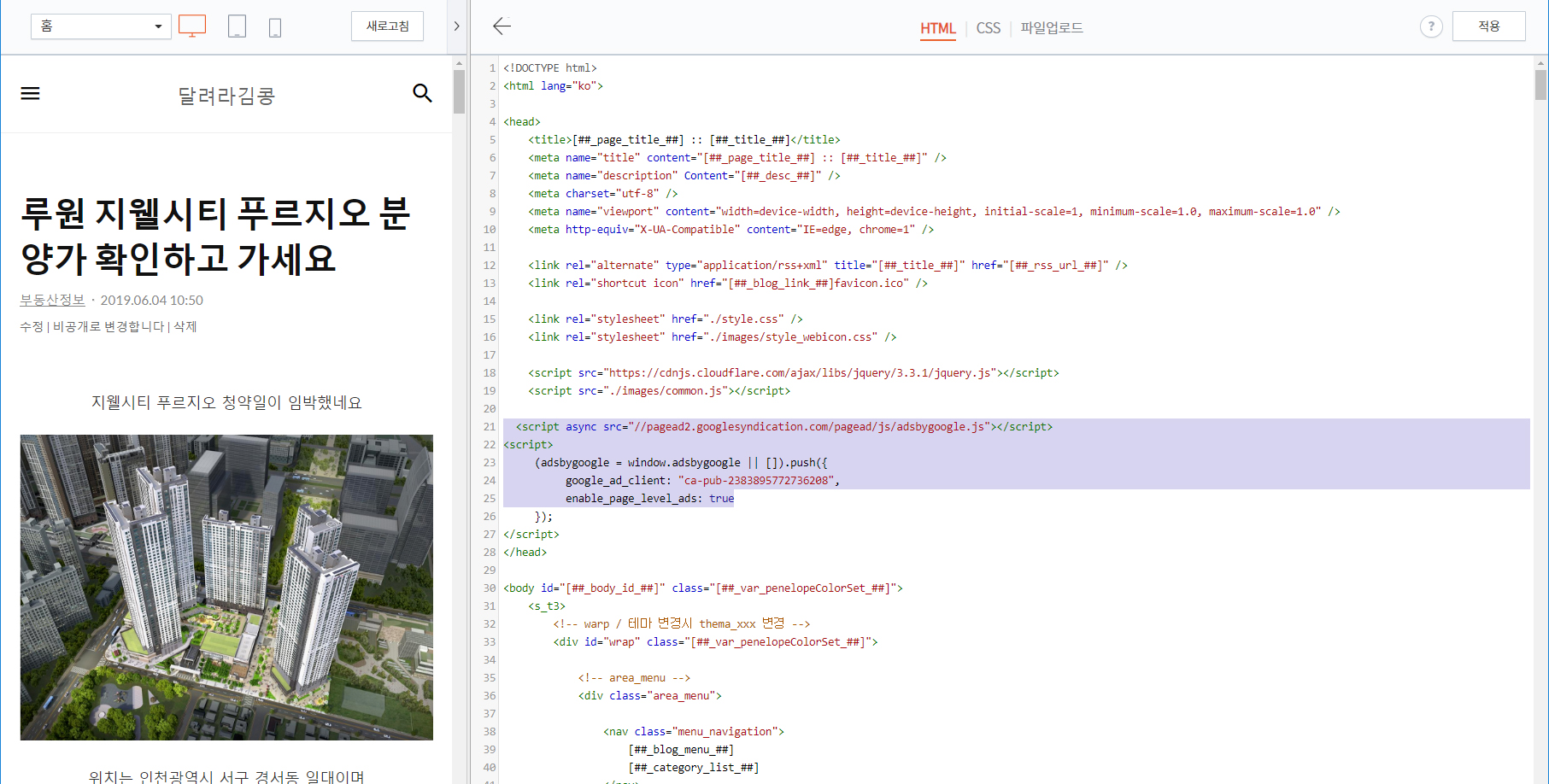Open the 부동산정보 category link
This screenshot has width=1549, height=784.
(52, 300)
